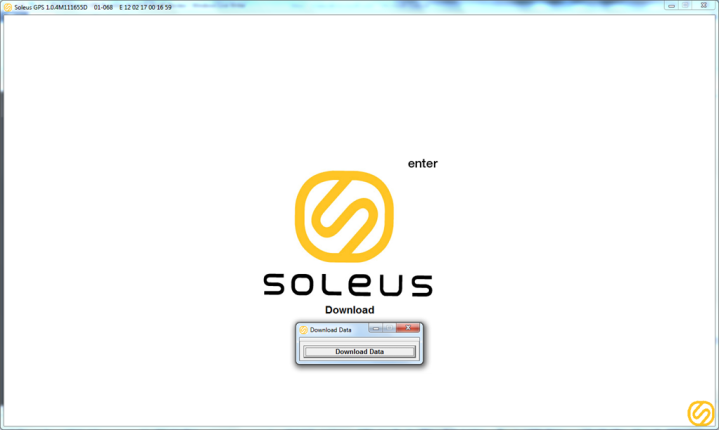This screenshot has height=430, width=719.
Task: Maximize the Soleus GPS main window
Action: click(686, 6)
